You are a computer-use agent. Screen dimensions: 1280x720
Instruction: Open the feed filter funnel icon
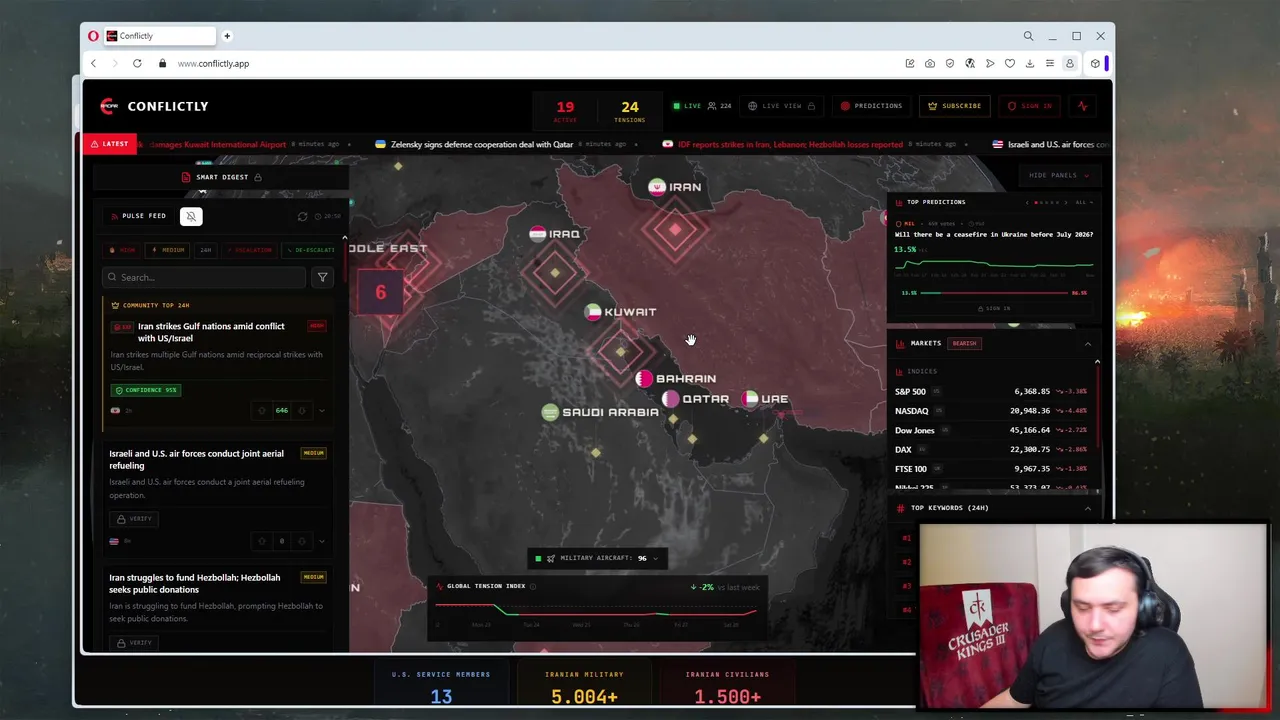322,277
